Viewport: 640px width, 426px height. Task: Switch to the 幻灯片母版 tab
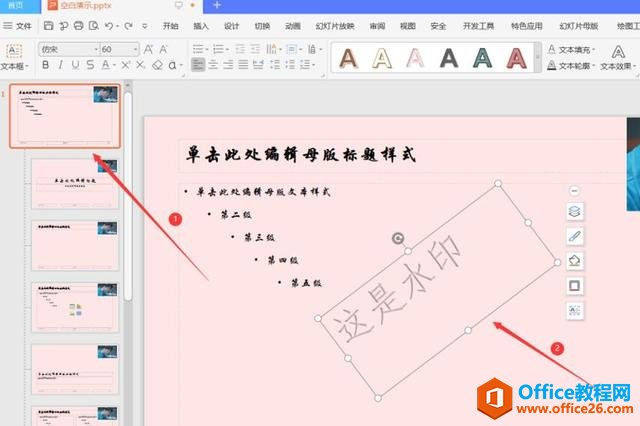[579, 26]
